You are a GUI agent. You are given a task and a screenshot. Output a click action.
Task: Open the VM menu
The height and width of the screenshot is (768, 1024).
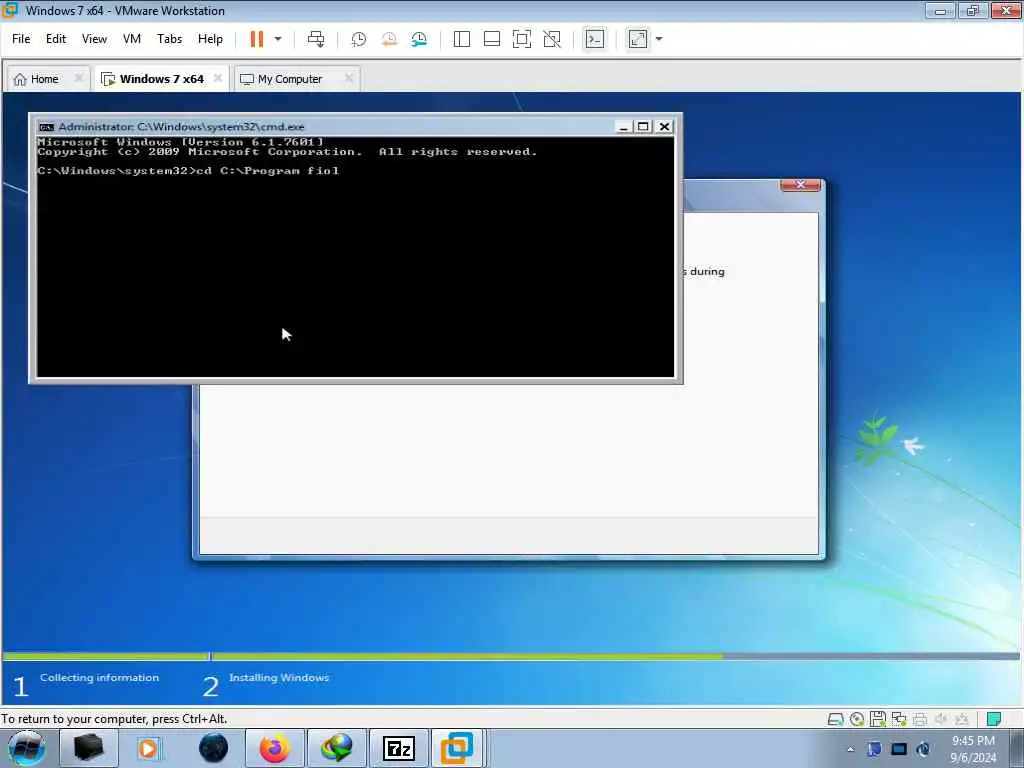132,39
